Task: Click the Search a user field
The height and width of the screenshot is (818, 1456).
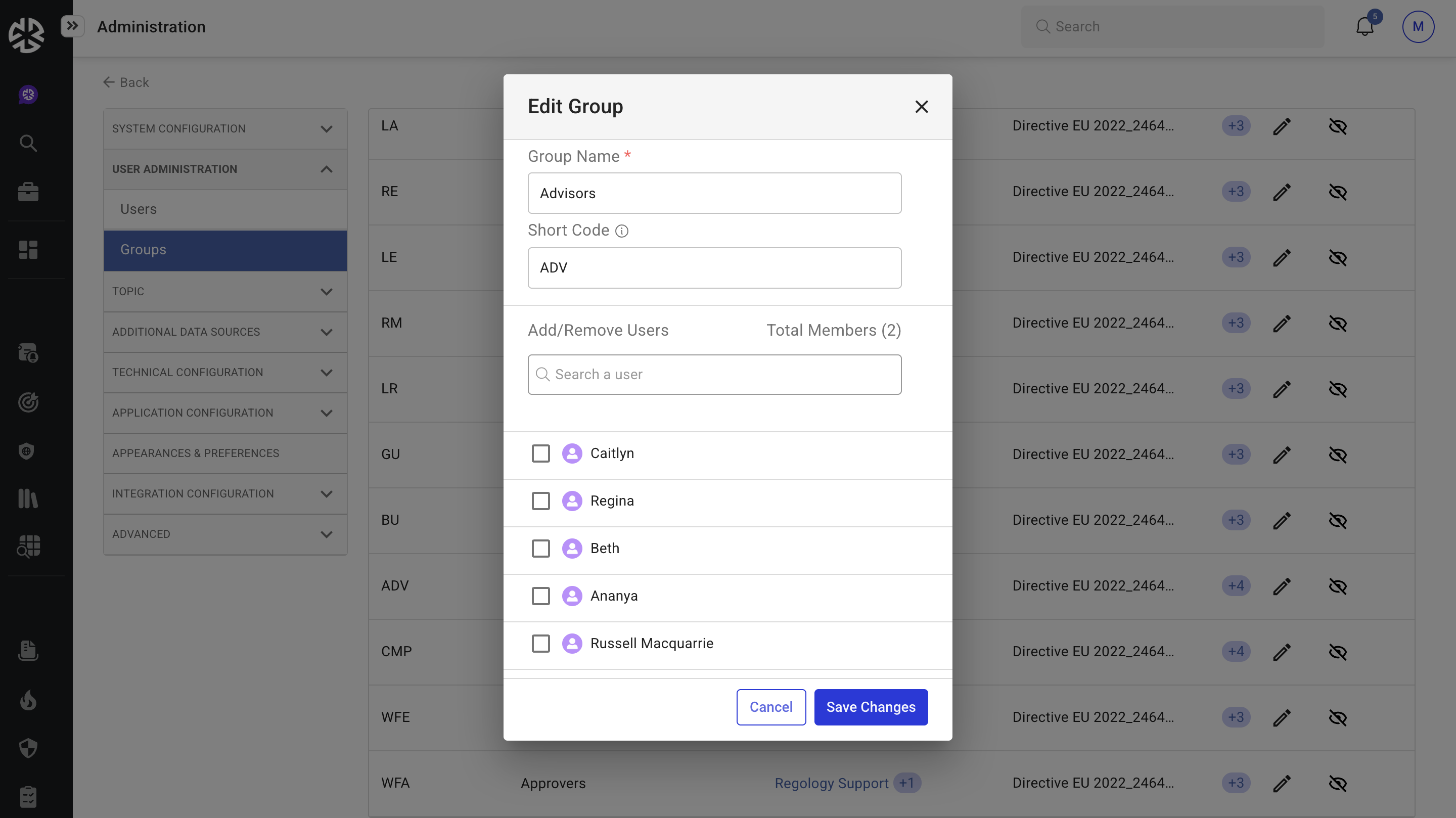Action: (x=714, y=374)
